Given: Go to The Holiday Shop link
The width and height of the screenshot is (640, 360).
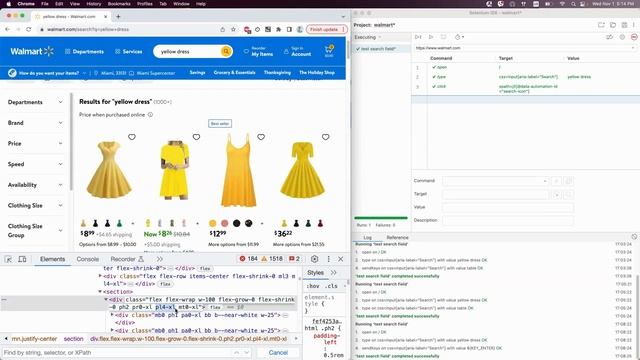Looking at the screenshot, I should coord(317,73).
